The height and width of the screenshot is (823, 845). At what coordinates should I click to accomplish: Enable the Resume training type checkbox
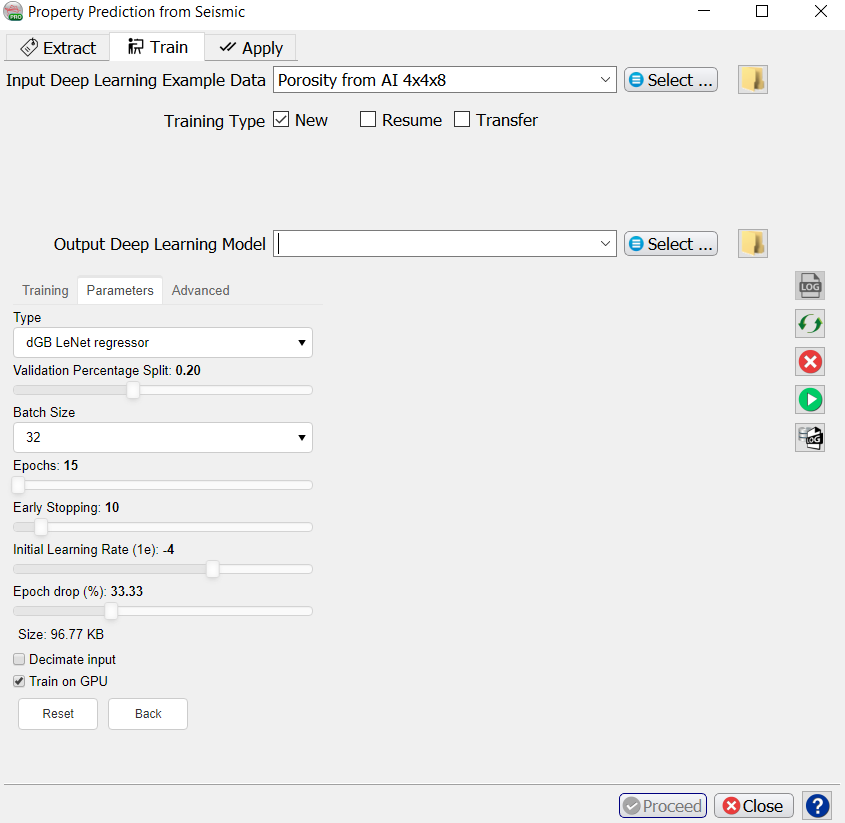pyautogui.click(x=368, y=120)
